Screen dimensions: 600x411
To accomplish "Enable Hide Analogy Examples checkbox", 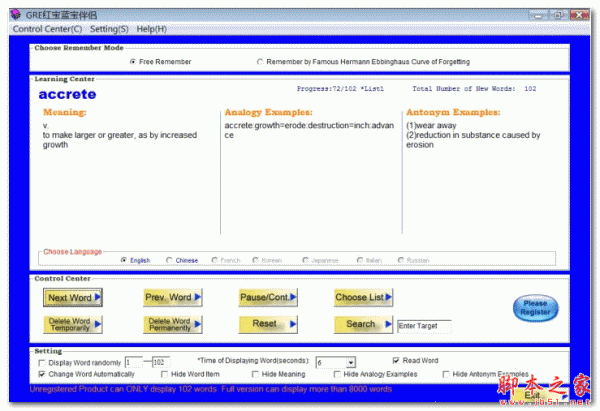I will (x=337, y=374).
